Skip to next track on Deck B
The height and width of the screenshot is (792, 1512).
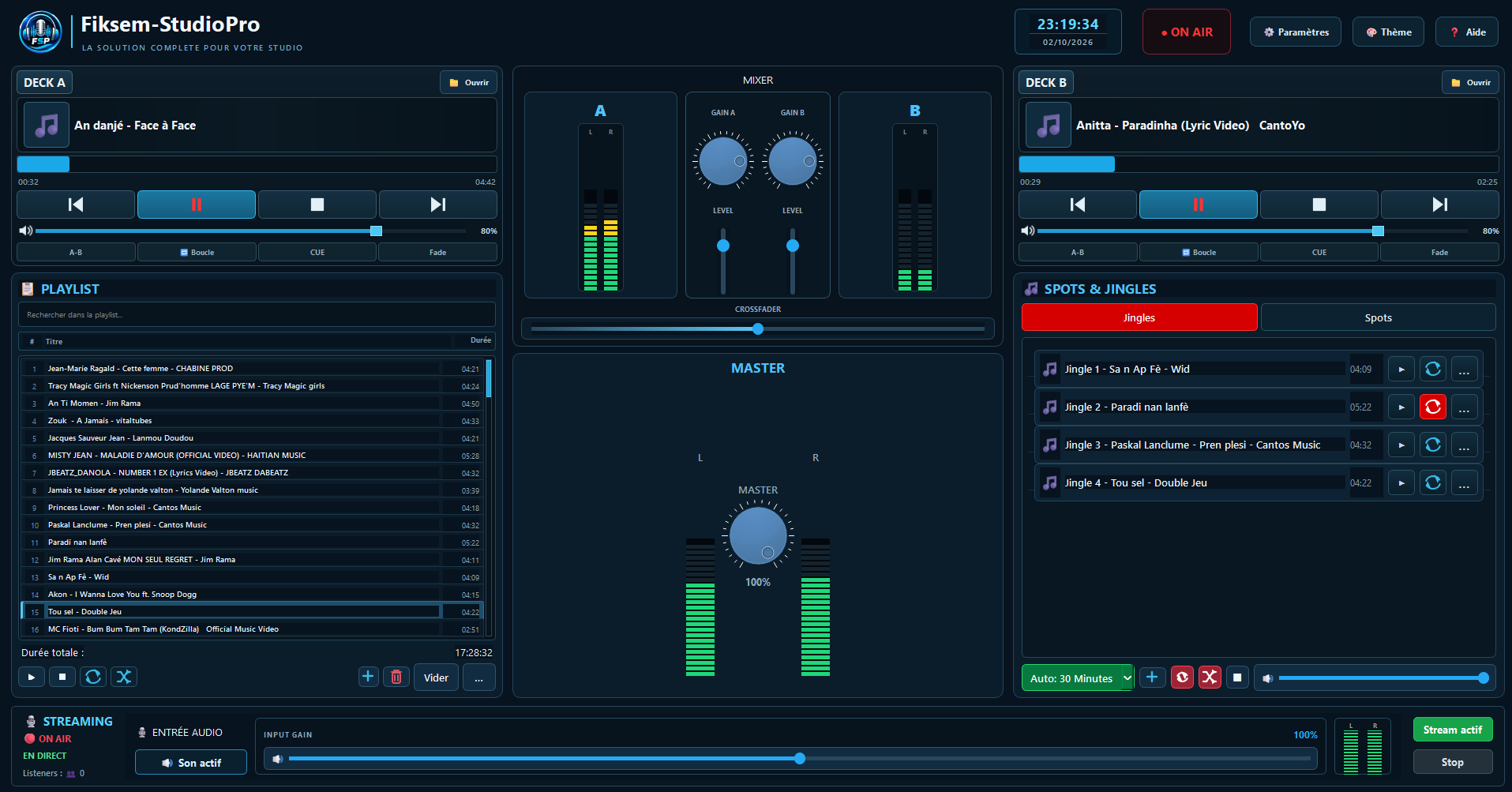(x=1439, y=205)
